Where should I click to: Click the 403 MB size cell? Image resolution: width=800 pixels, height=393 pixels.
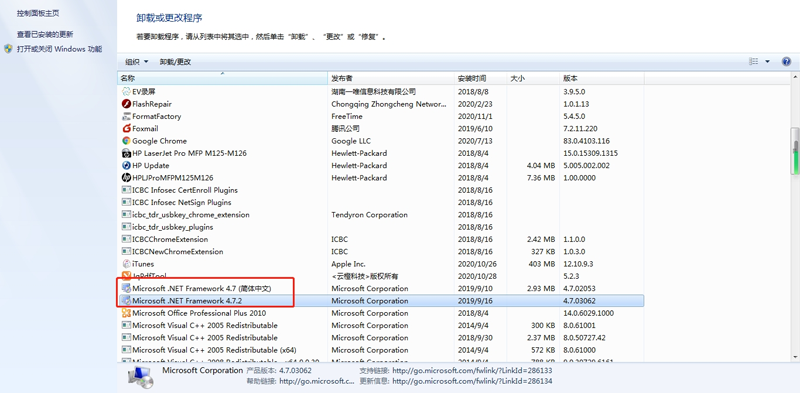click(x=541, y=264)
